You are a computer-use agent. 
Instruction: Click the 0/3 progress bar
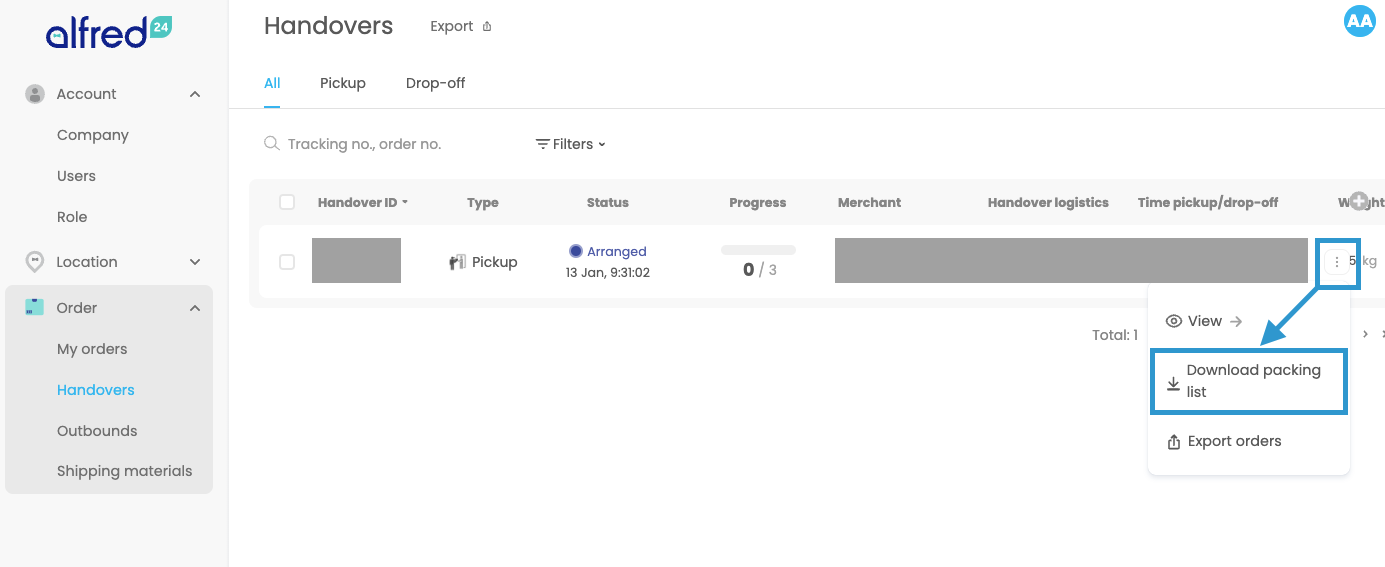(758, 250)
